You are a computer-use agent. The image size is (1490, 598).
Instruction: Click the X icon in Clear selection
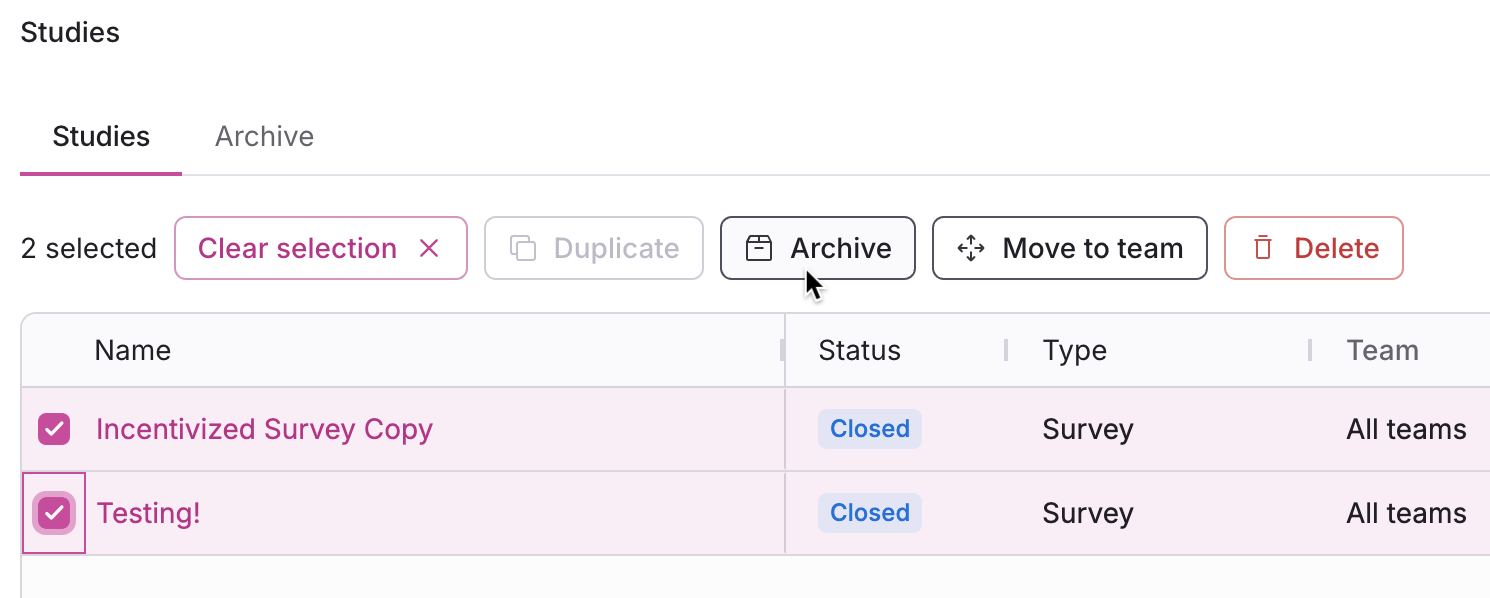point(429,248)
